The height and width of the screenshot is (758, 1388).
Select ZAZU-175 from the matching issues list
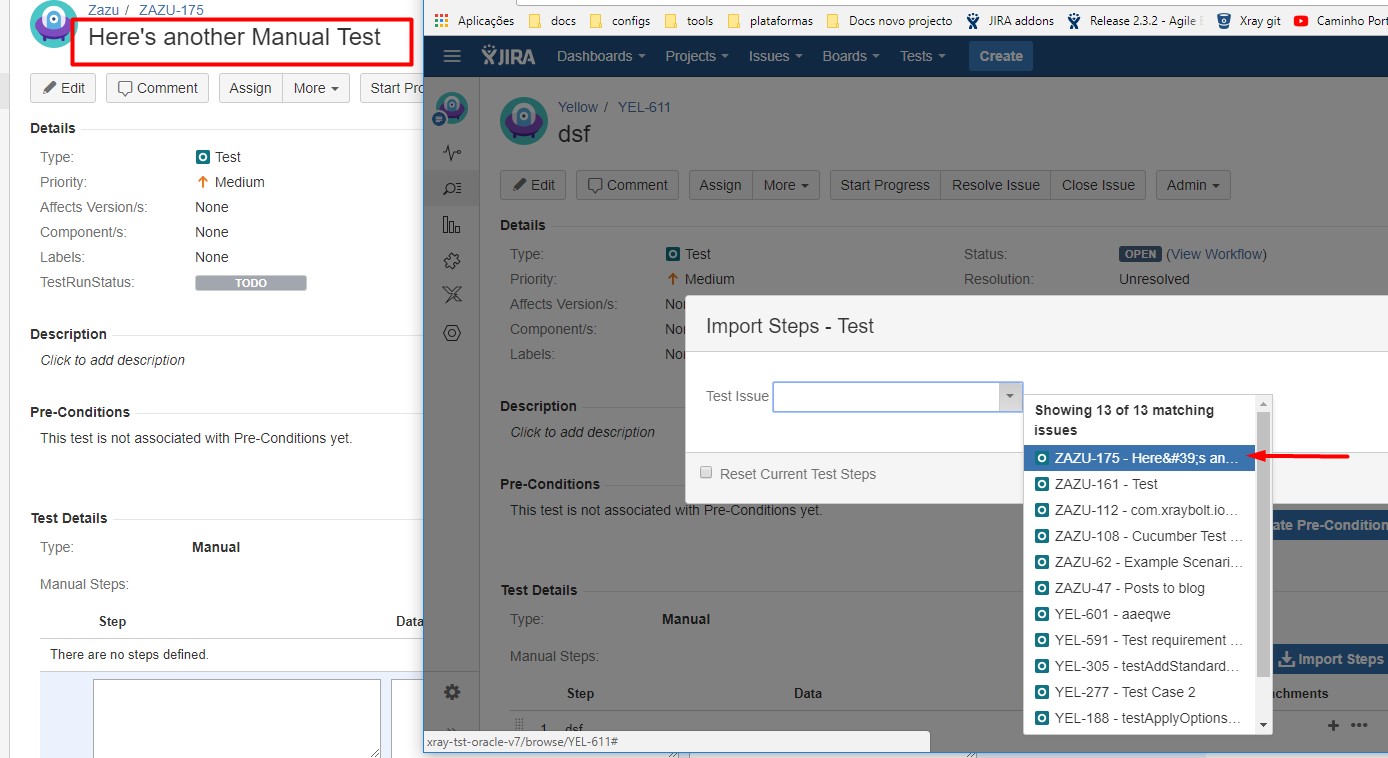1139,458
